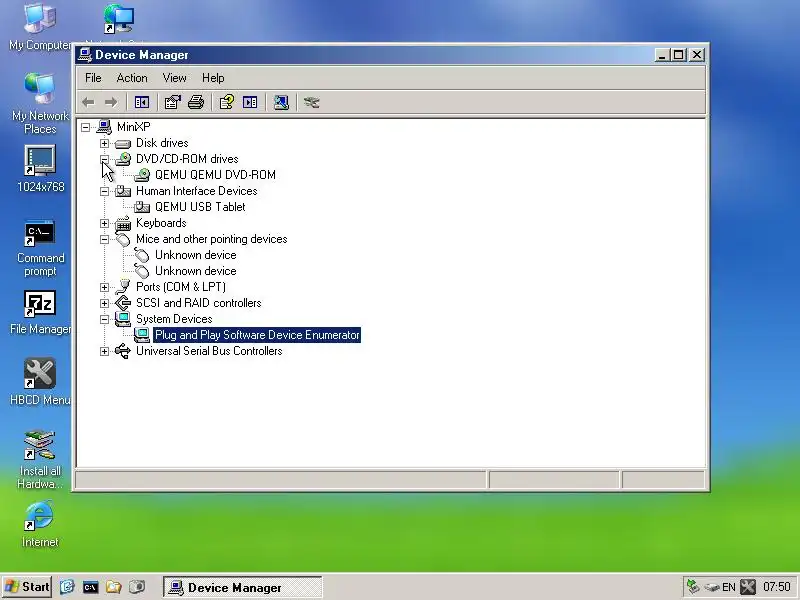Screen dimensions: 800x600
Task: Open the Help menu
Action: click(x=213, y=78)
